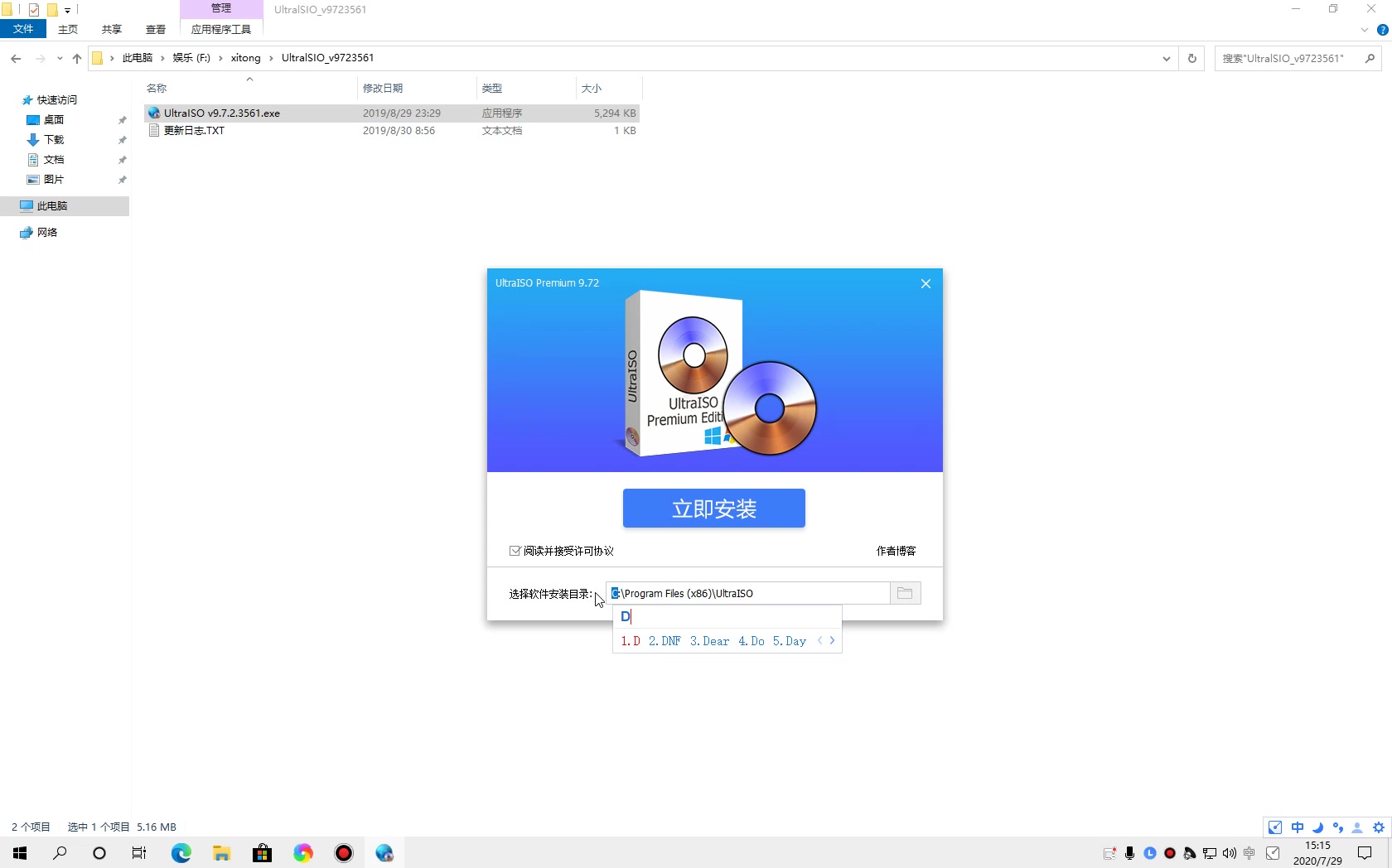The height and width of the screenshot is (868, 1392).
Task: Go up one folder level
Action: 77,58
